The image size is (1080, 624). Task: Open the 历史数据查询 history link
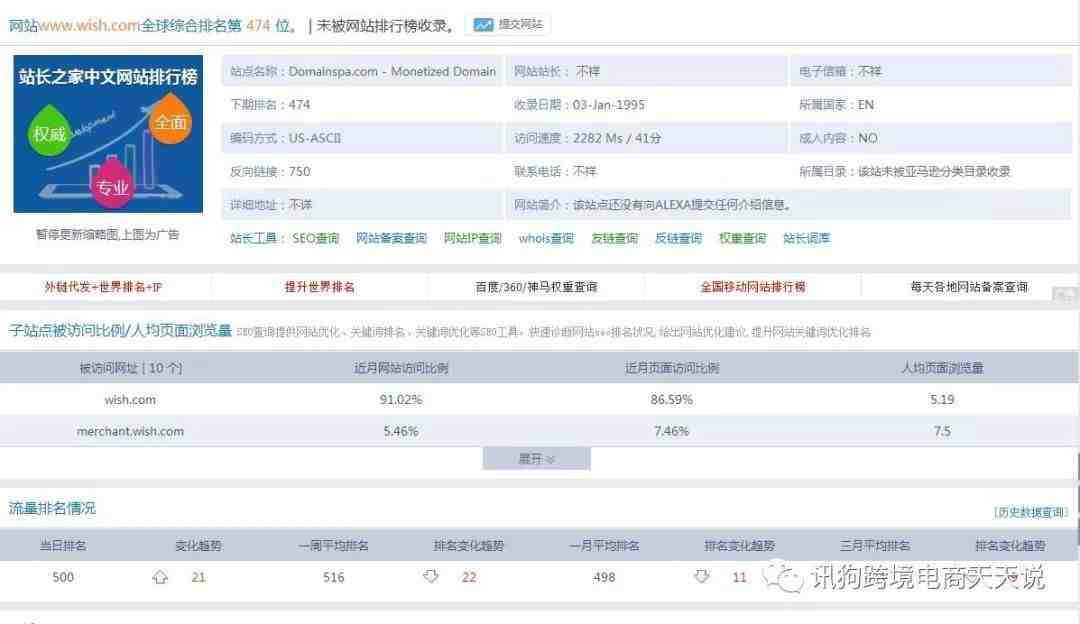click(x=1030, y=512)
